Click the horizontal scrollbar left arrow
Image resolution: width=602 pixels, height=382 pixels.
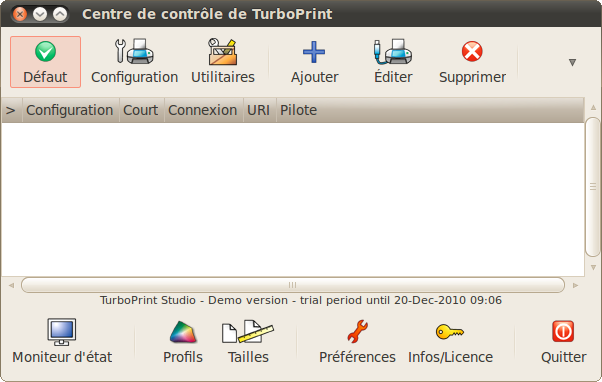[x=11, y=285]
